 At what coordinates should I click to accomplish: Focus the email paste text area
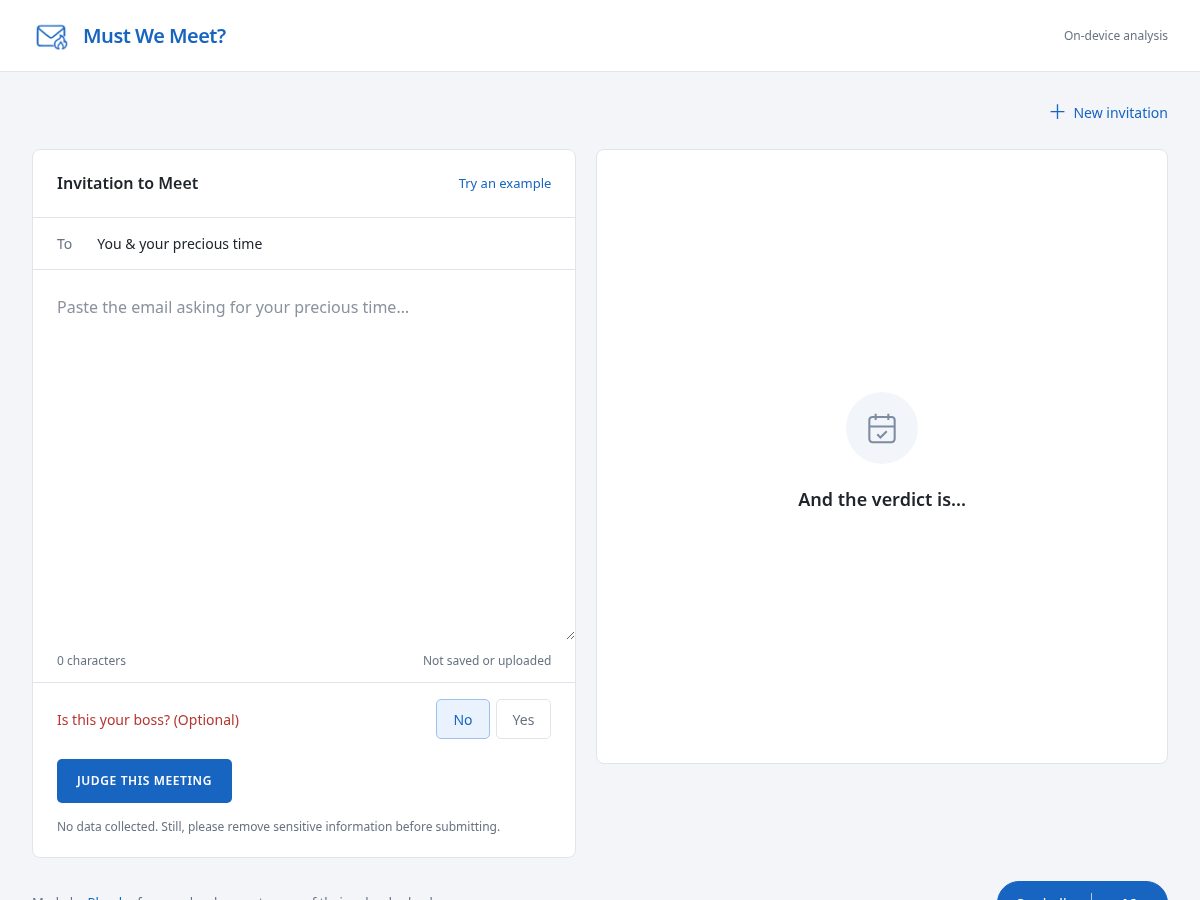304,455
